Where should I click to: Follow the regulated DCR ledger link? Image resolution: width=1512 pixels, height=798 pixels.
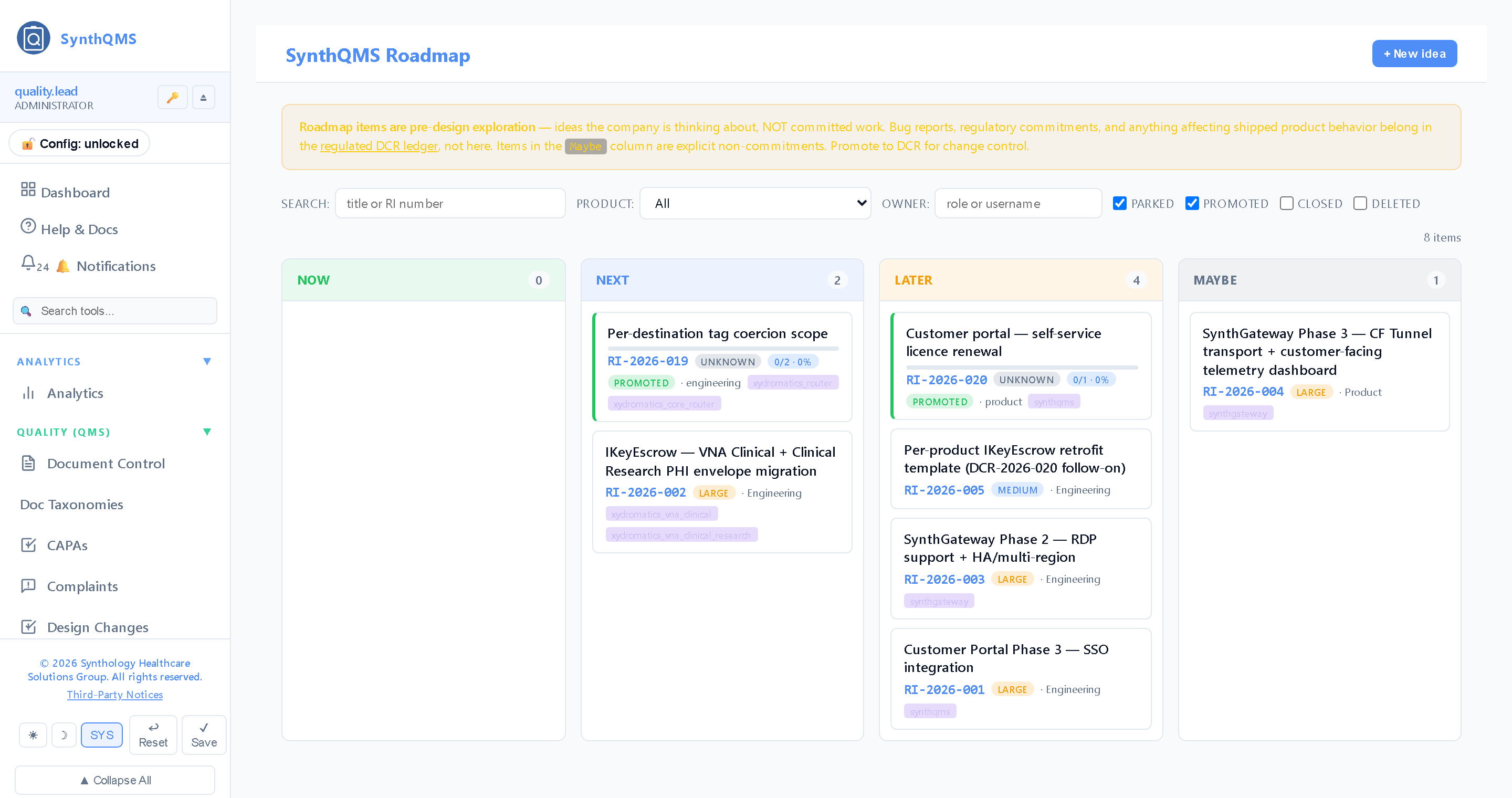point(379,145)
